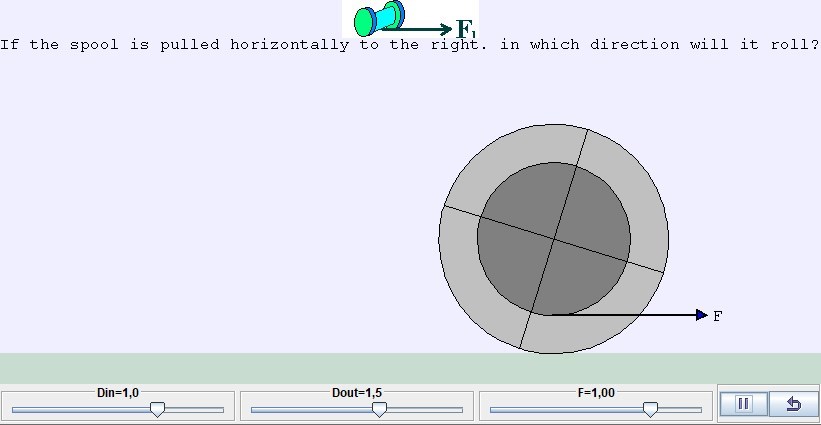Reset the simulation with the return arrow button
Screen dimensions: 821x425
(x=794, y=404)
